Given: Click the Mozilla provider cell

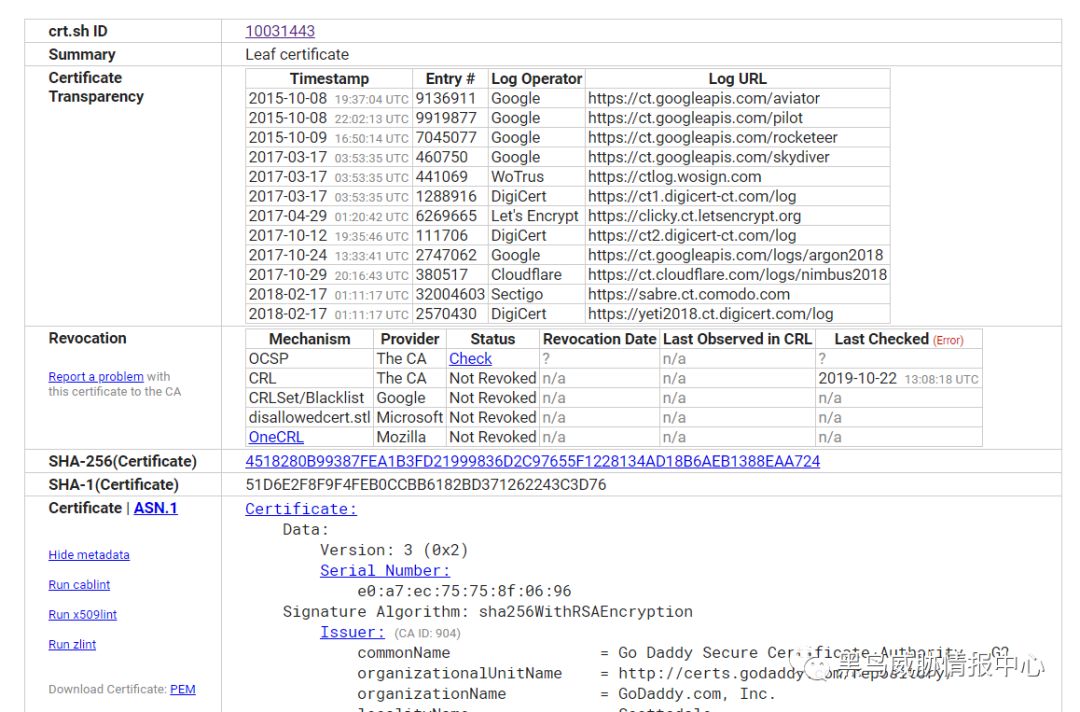Looking at the screenshot, I should point(401,437).
